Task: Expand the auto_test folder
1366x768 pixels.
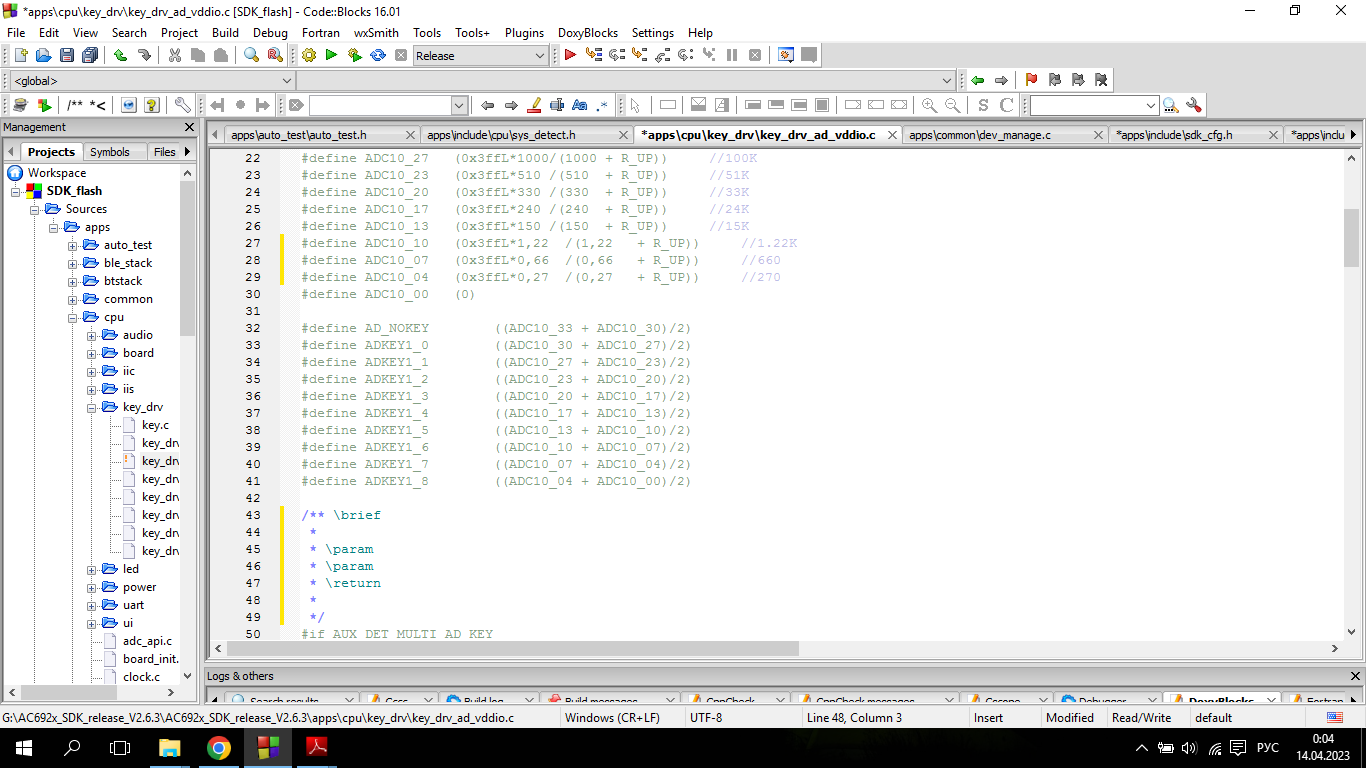Action: pyautogui.click(x=73, y=245)
